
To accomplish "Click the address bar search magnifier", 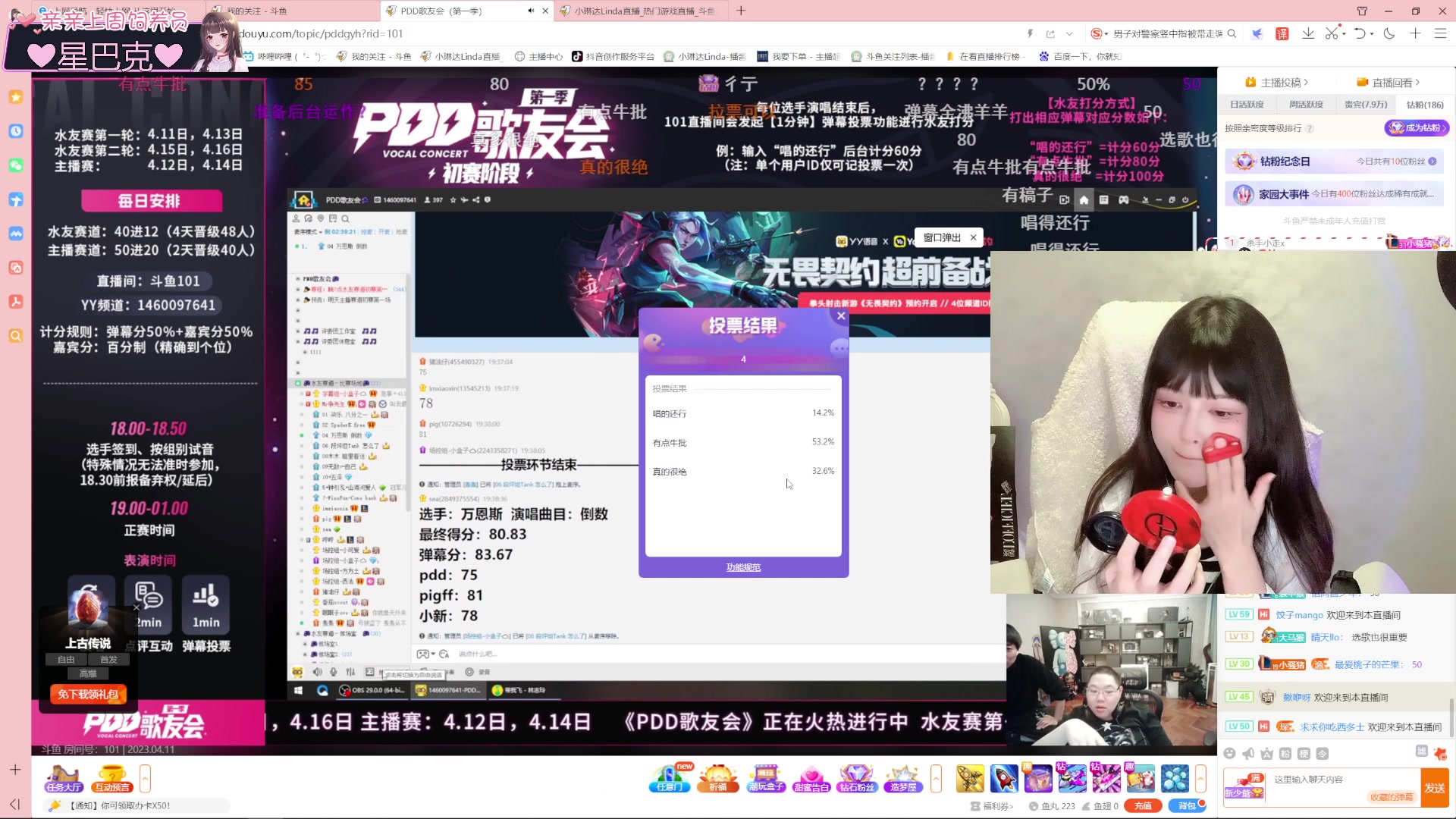I will tap(1232, 33).
